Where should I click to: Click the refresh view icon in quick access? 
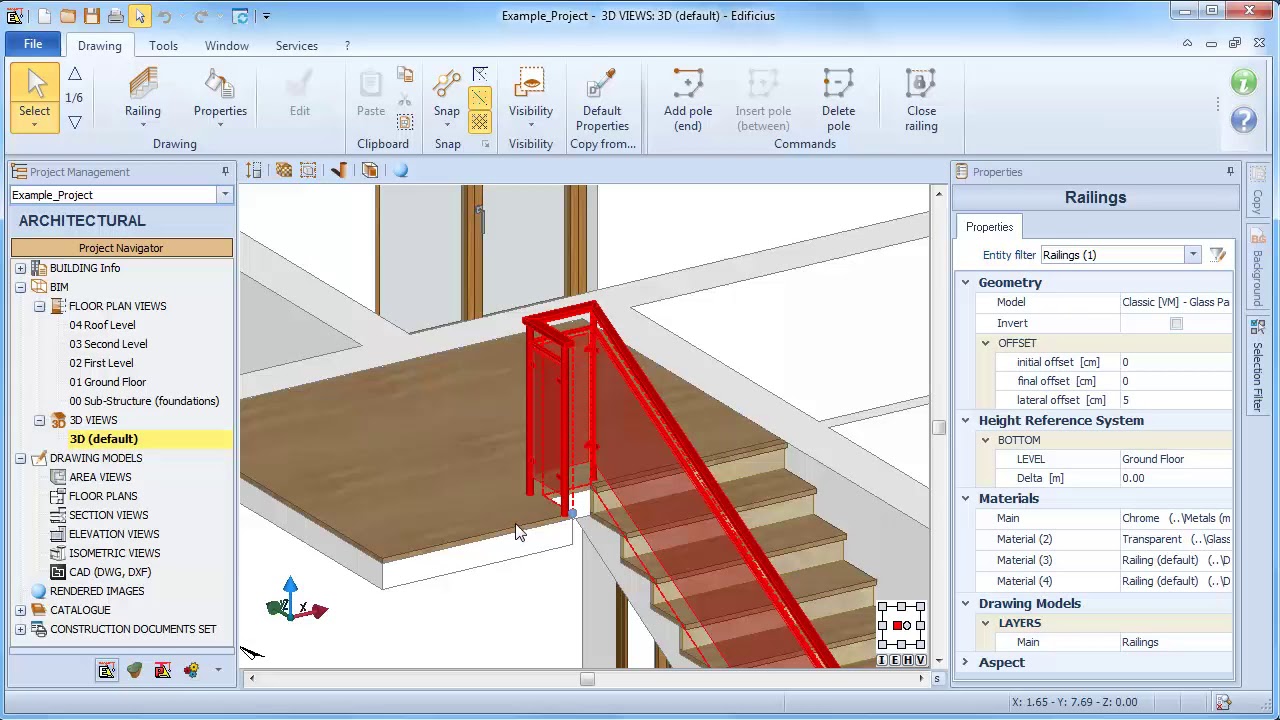tap(240, 16)
